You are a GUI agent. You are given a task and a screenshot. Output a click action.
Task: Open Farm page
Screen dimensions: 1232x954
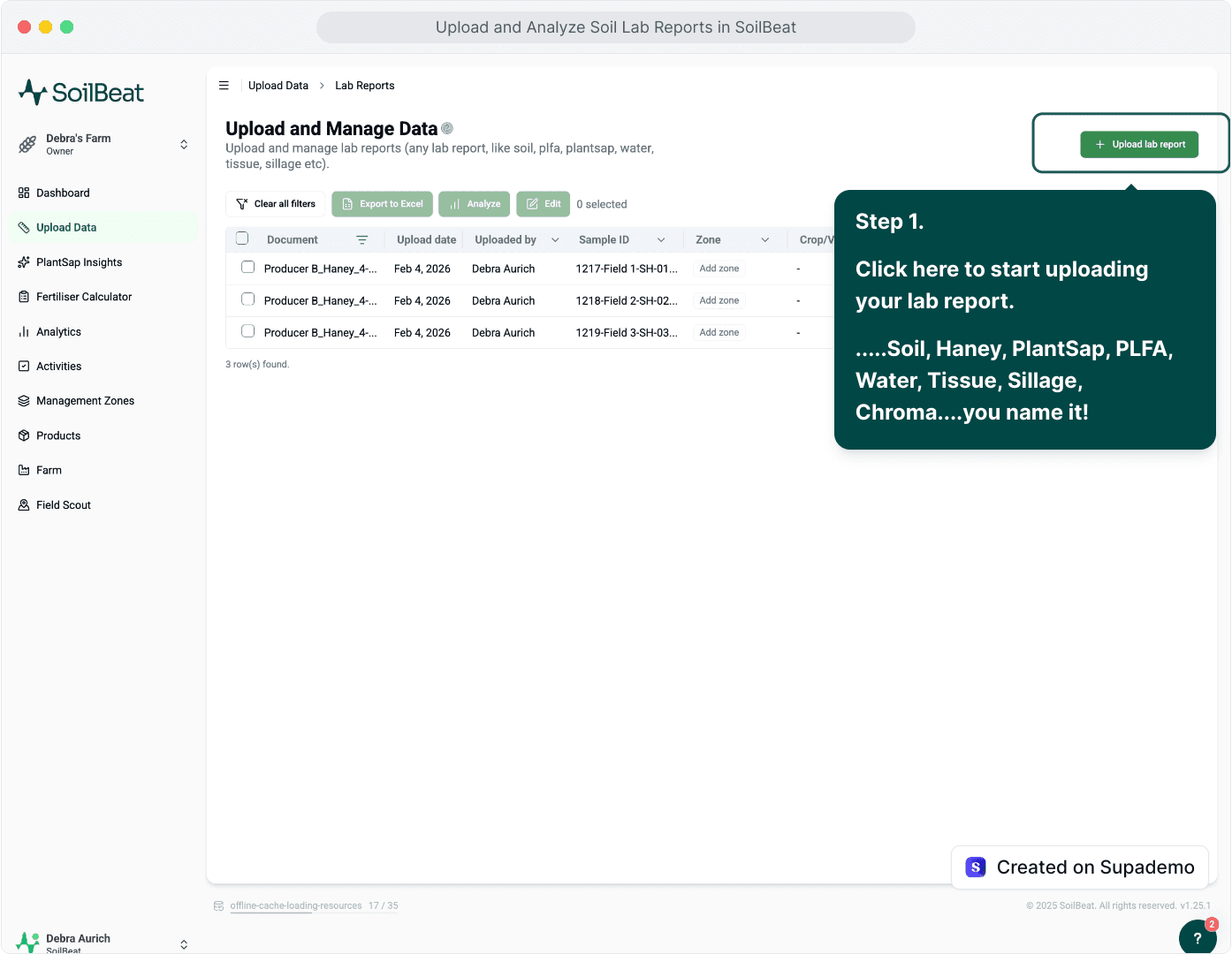pyautogui.click(x=103, y=471)
